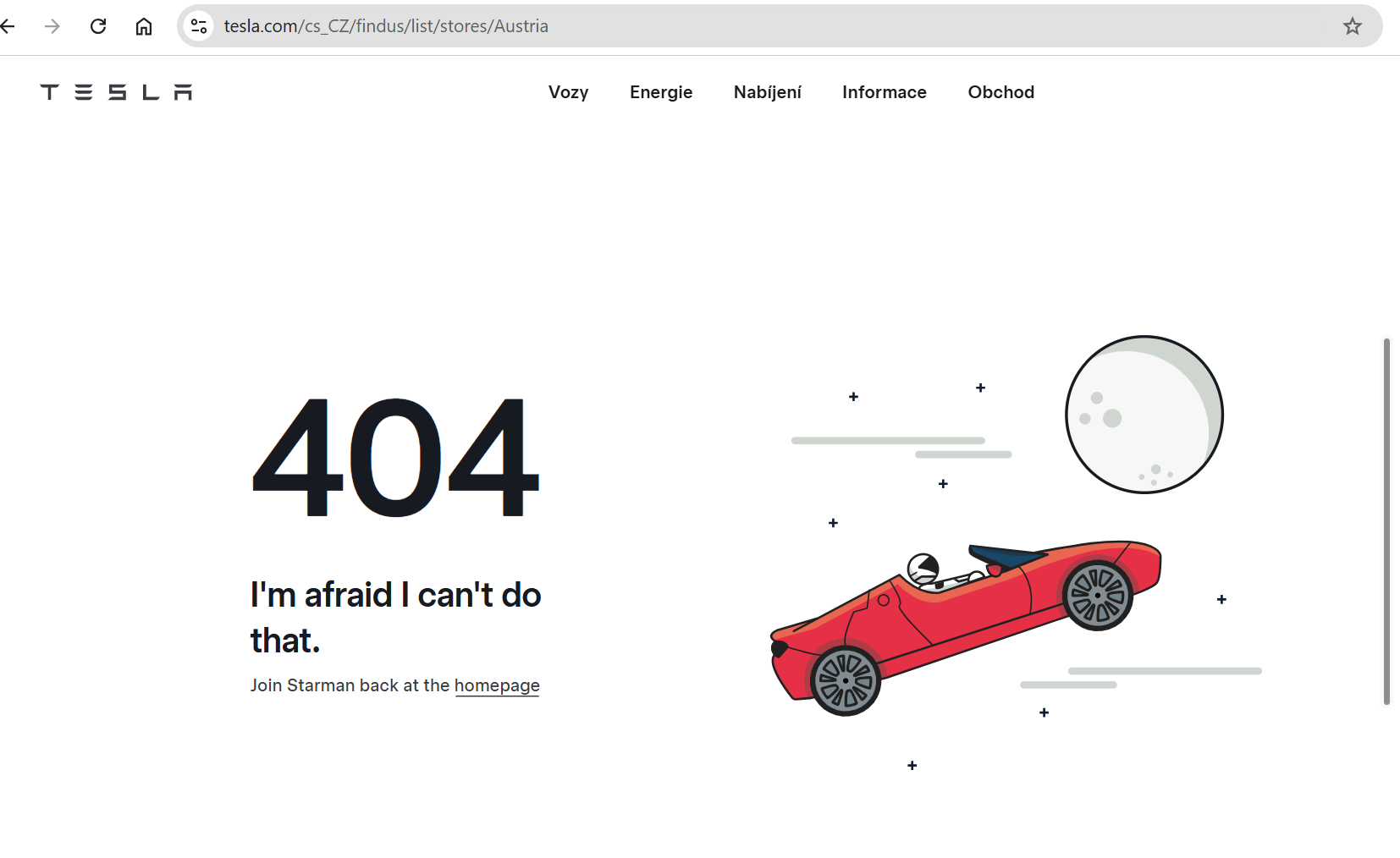The image size is (1400, 858).
Task: Click the "Join Starman back at the" text
Action: pyautogui.click(x=350, y=685)
